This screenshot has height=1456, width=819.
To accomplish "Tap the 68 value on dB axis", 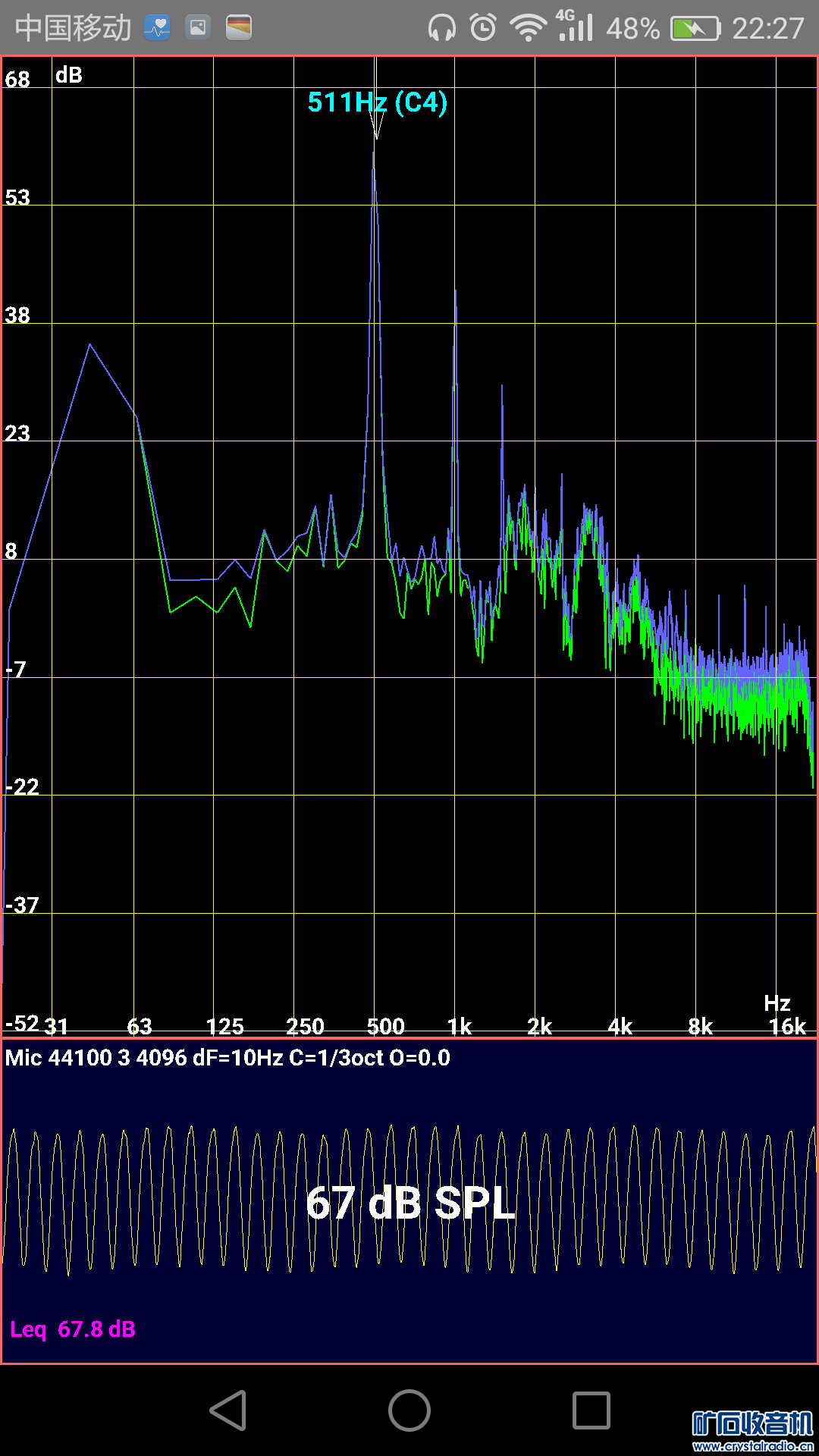I will point(17,79).
